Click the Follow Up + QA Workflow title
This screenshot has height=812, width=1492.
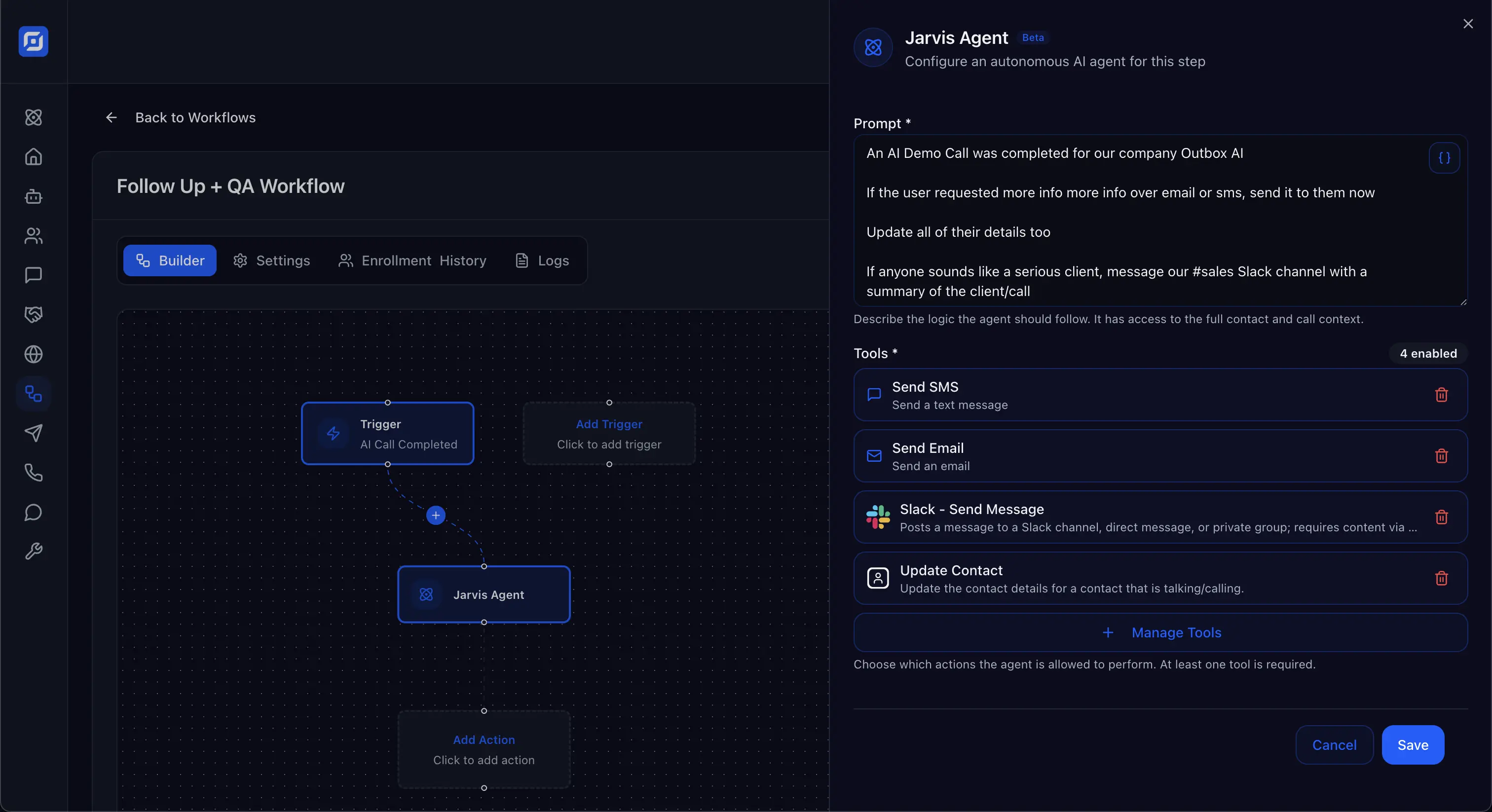click(230, 186)
